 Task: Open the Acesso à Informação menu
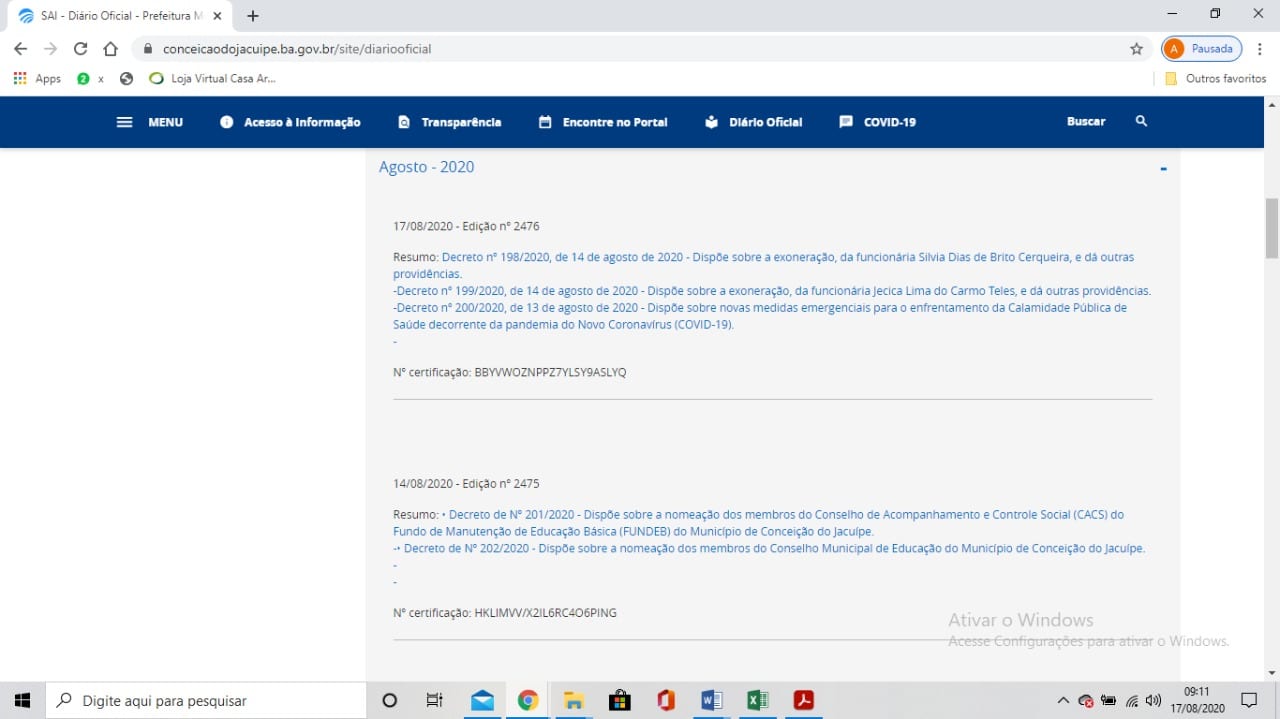tap(302, 122)
